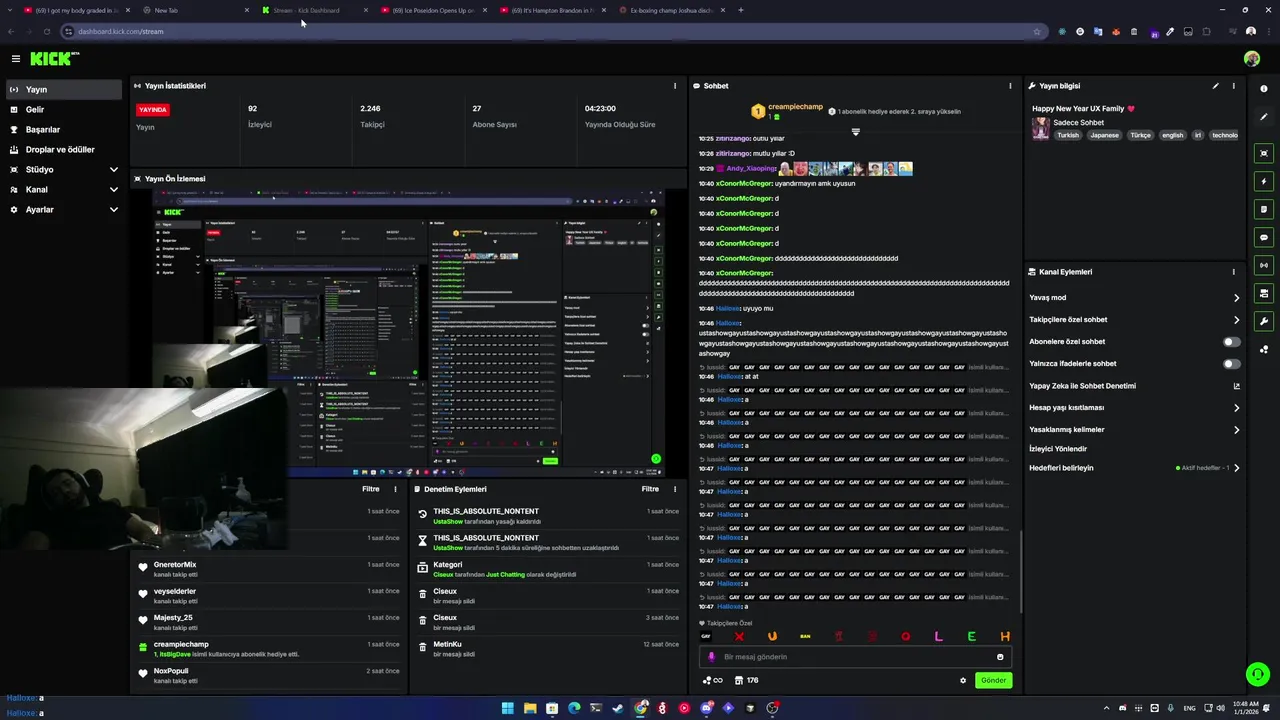This screenshot has width=1280, height=720.
Task: Open Steam from the taskbar
Action: (618, 708)
